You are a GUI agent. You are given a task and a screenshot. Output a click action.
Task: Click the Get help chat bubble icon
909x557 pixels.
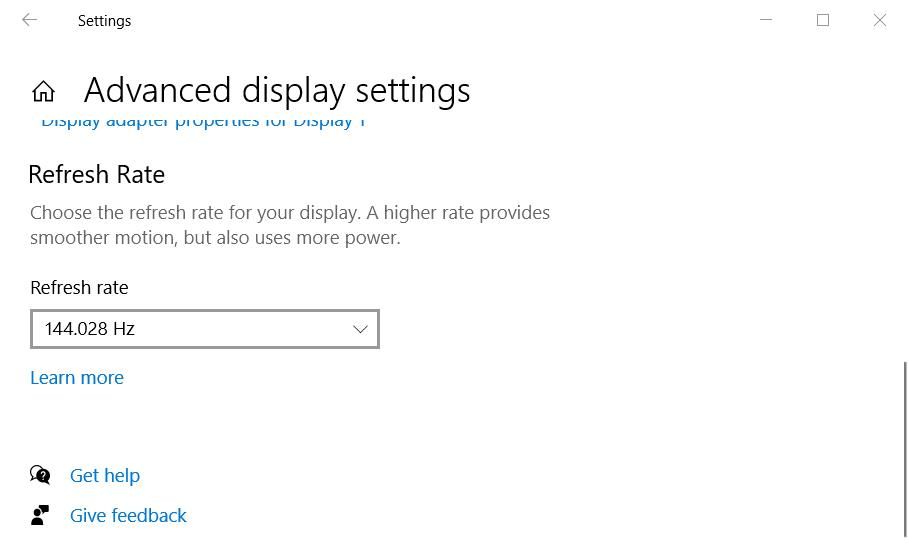[40, 475]
